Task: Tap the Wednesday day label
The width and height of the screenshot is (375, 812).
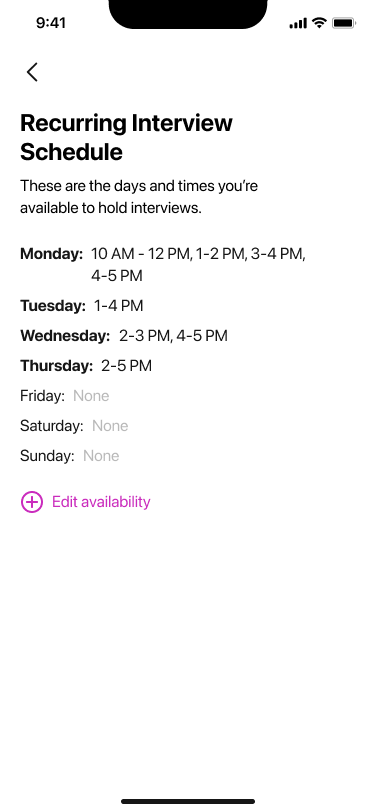Action: tap(65, 336)
